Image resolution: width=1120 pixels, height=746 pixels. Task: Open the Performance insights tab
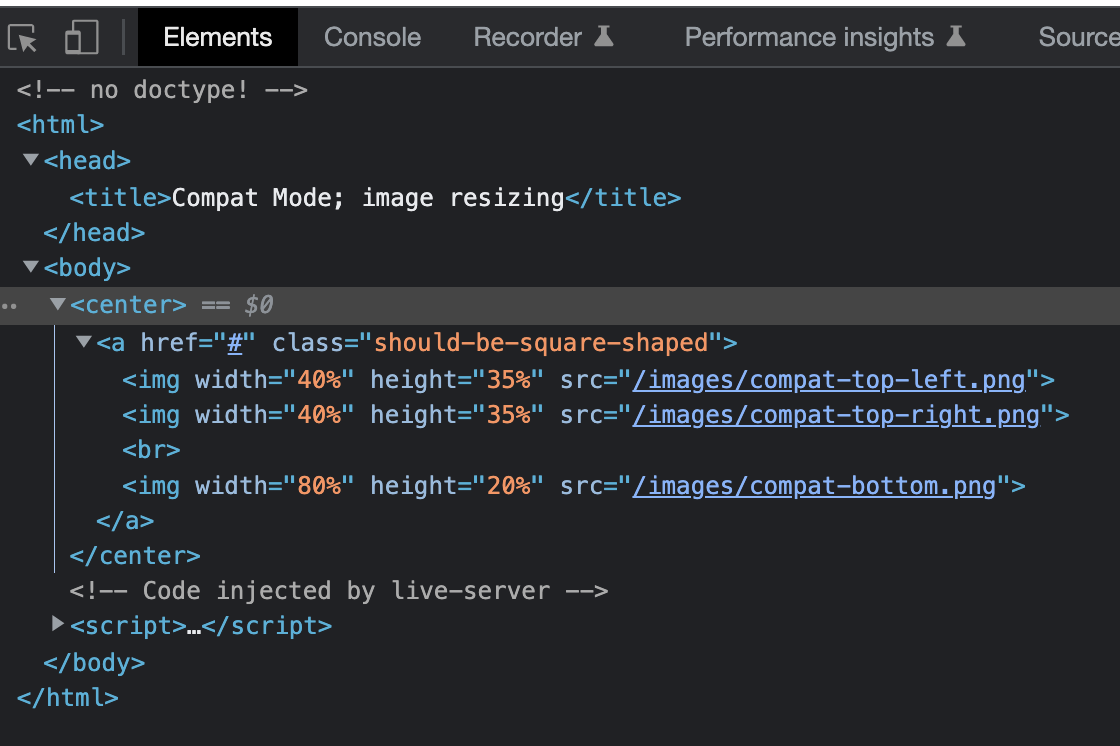[825, 37]
